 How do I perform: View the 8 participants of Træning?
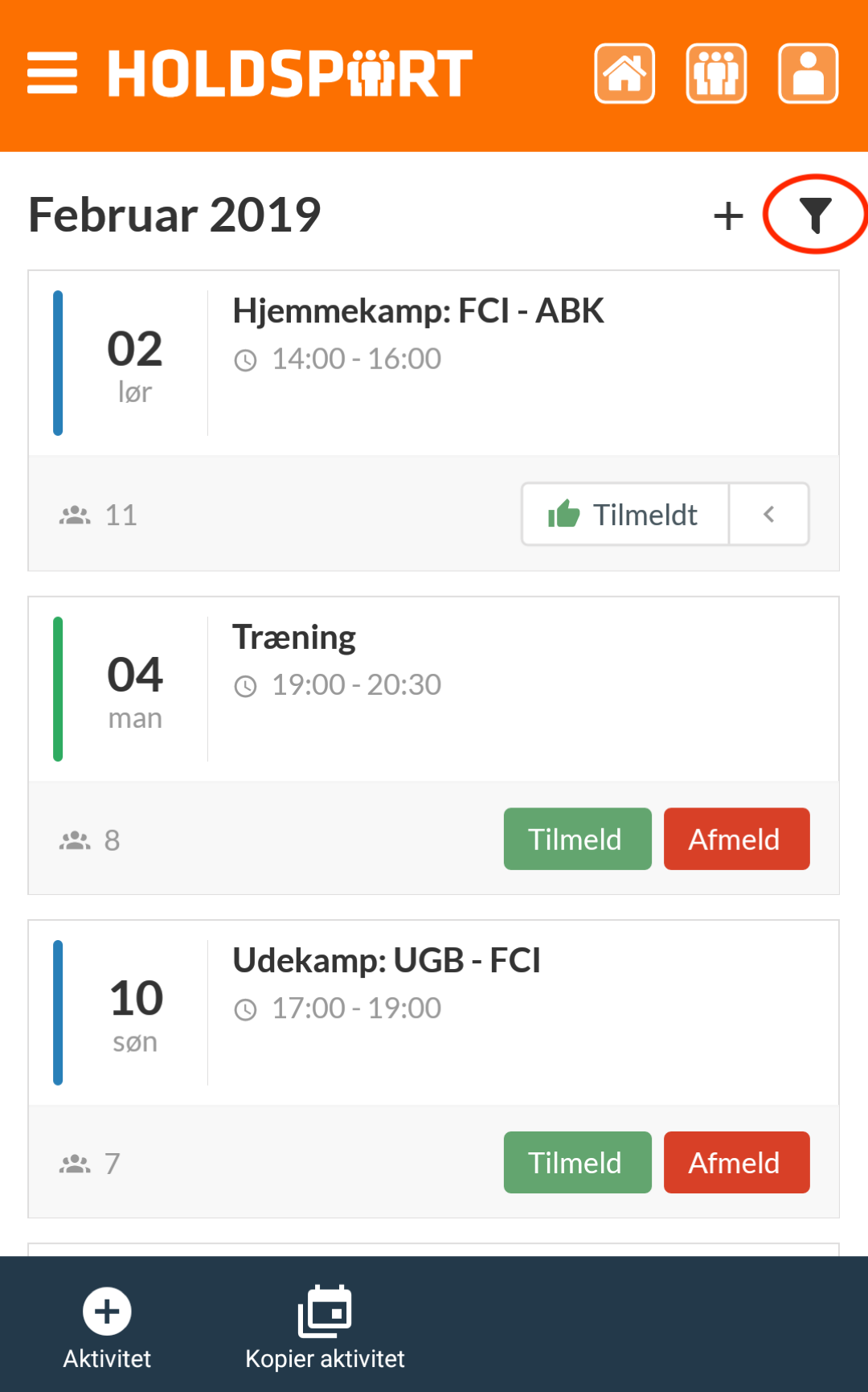pos(89,840)
